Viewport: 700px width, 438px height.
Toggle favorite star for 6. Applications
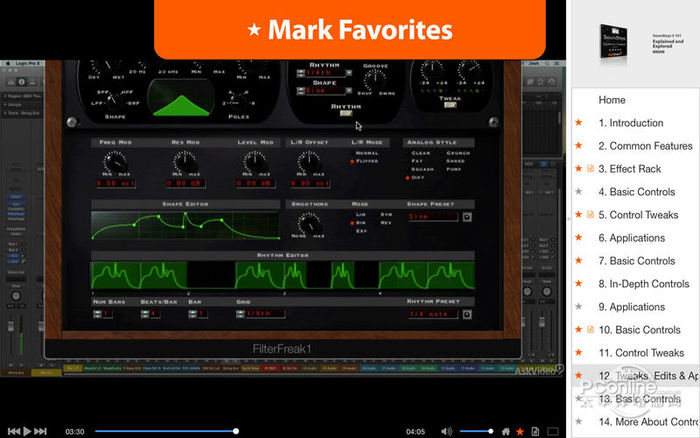(579, 238)
